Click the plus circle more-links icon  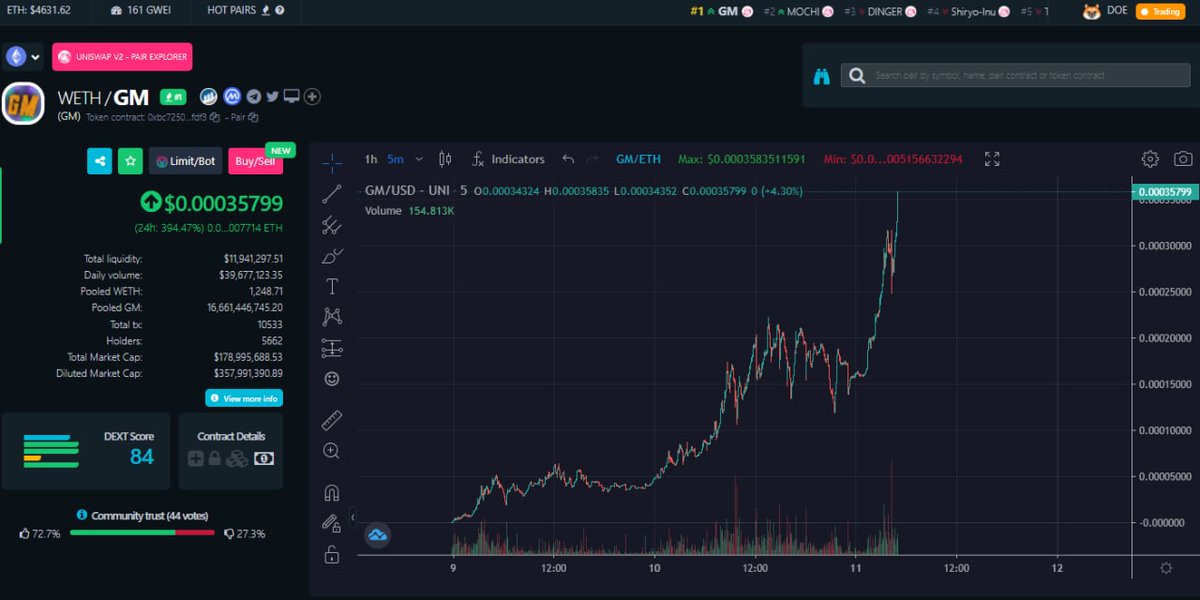pos(312,97)
